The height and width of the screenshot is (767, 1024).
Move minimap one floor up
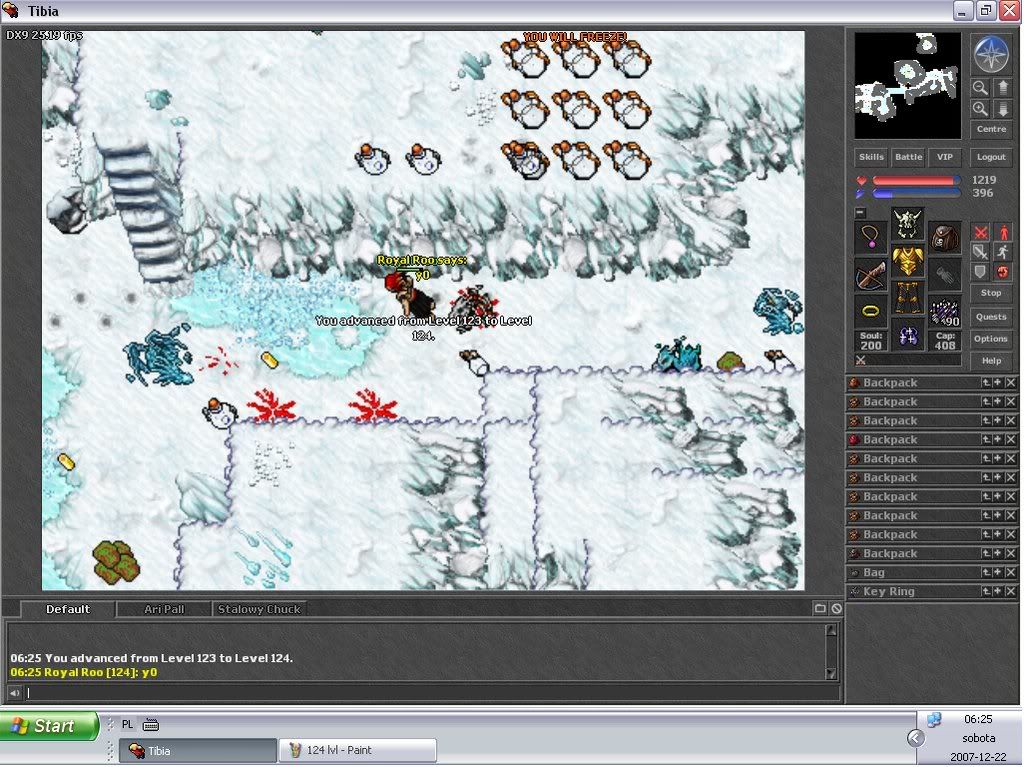point(1002,88)
